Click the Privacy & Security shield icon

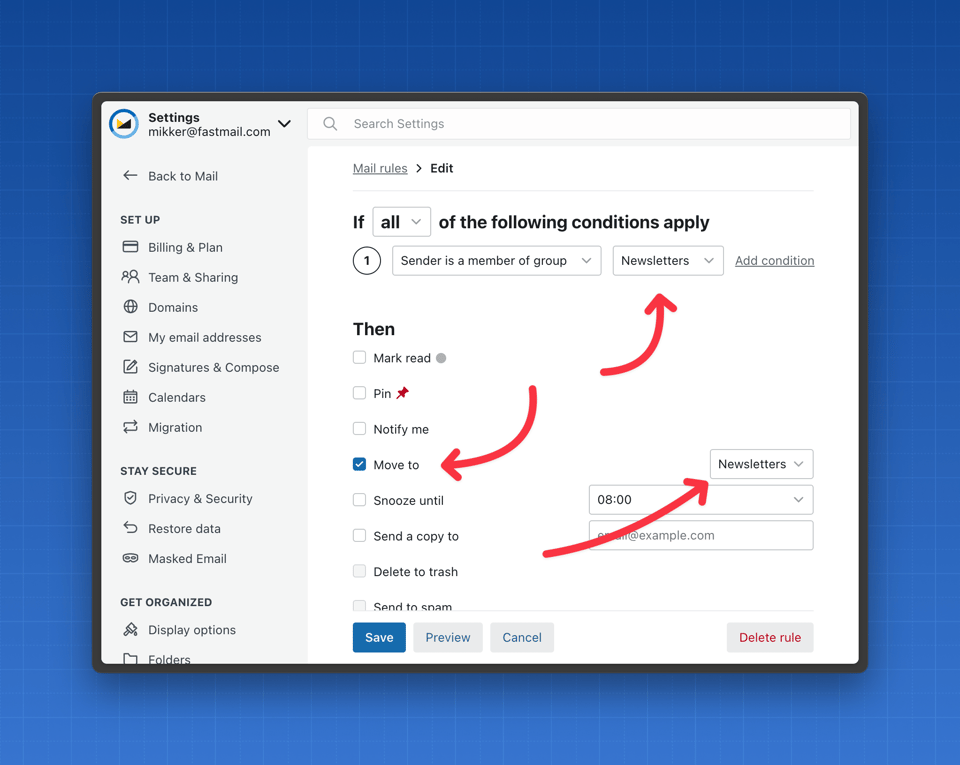130,498
